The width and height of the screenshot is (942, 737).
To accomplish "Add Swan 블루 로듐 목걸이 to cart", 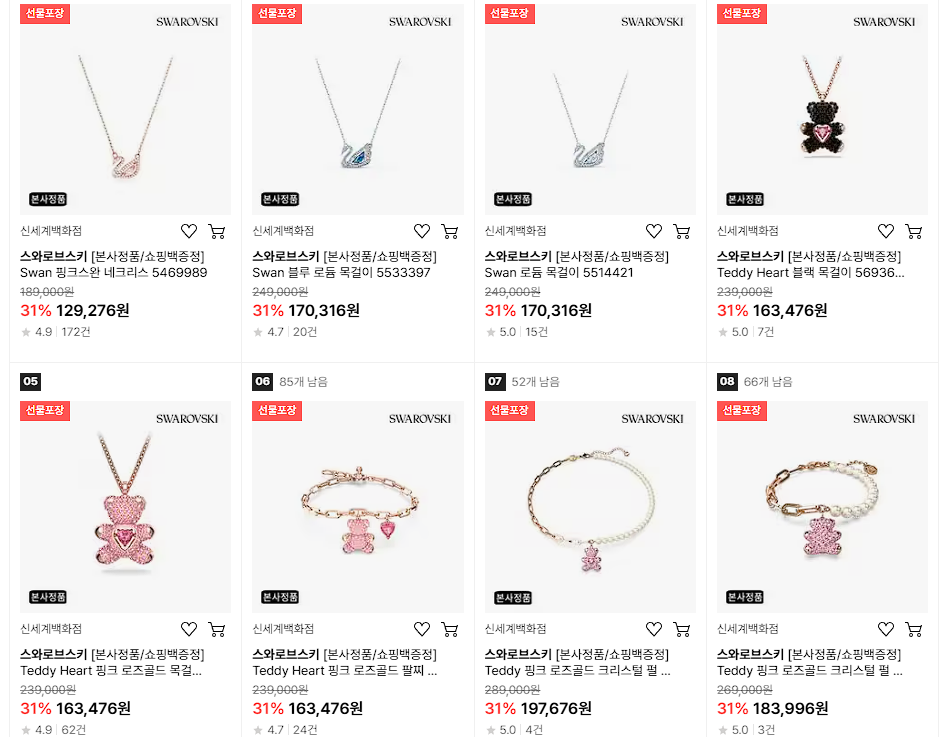I will 449,231.
